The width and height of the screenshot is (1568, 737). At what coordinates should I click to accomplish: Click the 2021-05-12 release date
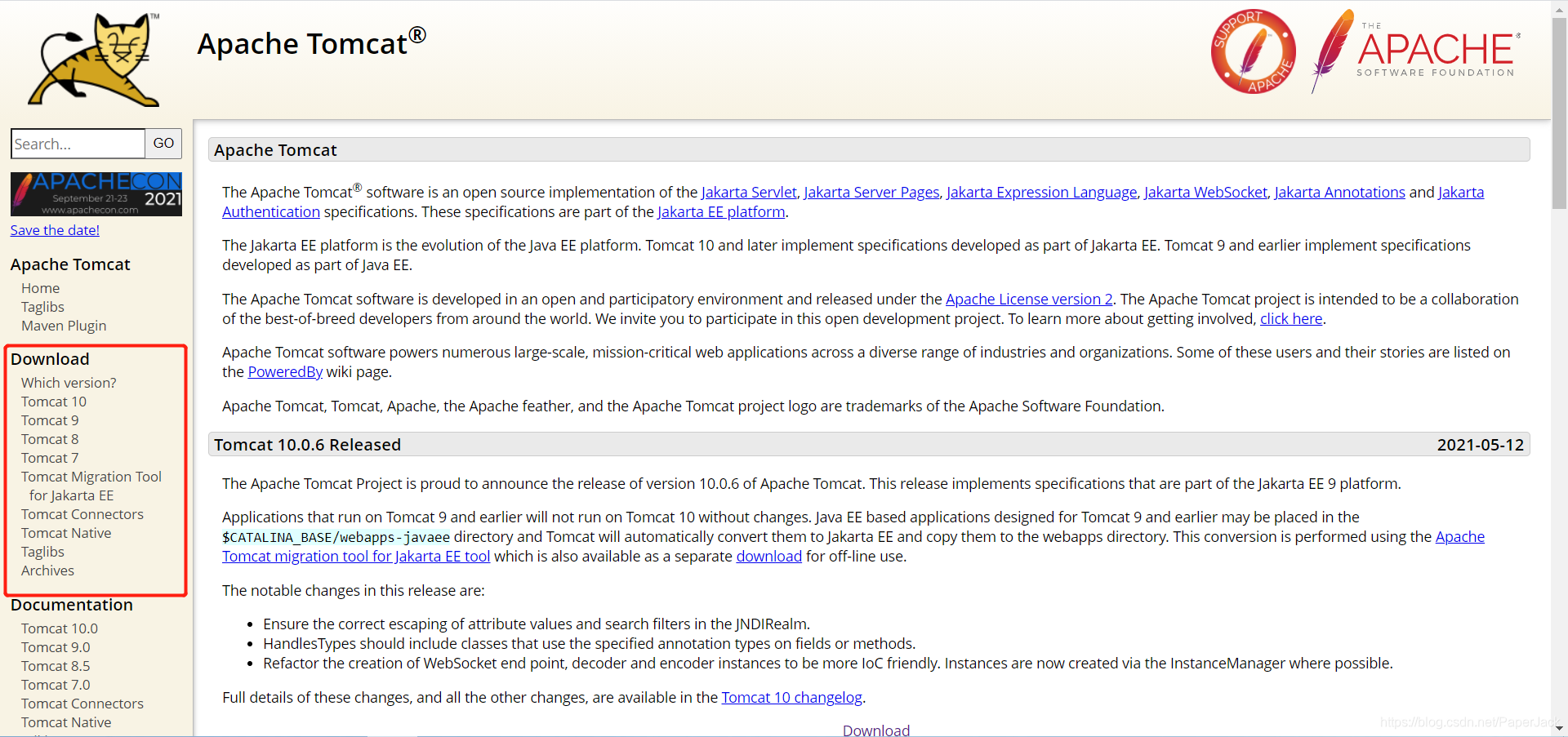(x=1480, y=445)
